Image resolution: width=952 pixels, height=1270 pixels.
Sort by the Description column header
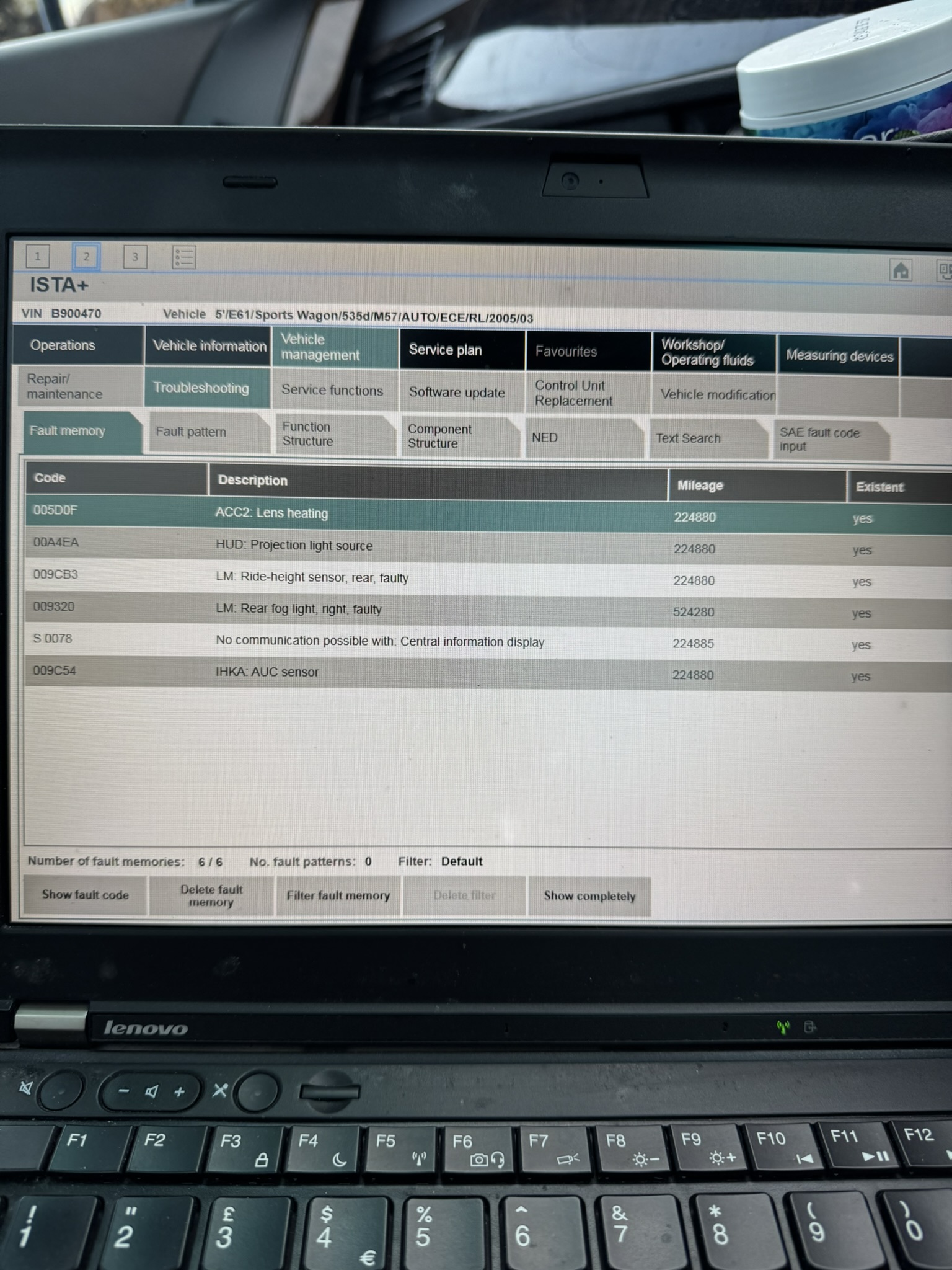[438, 482]
